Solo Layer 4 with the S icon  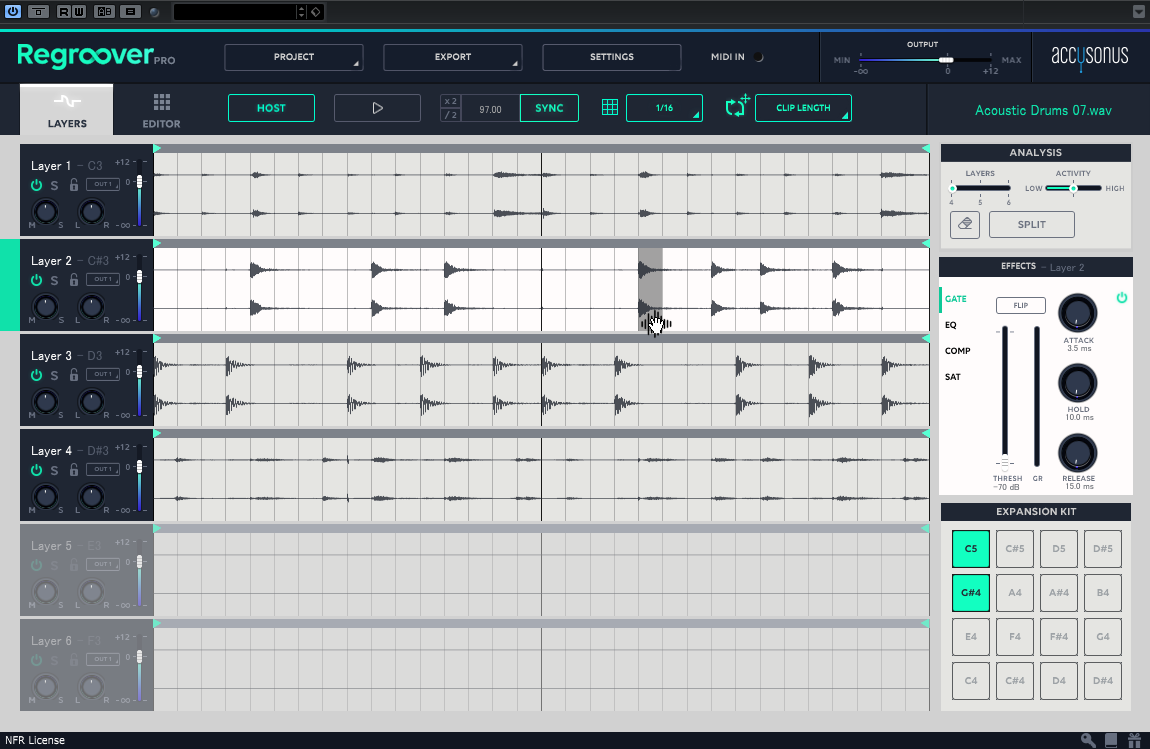pos(54,471)
